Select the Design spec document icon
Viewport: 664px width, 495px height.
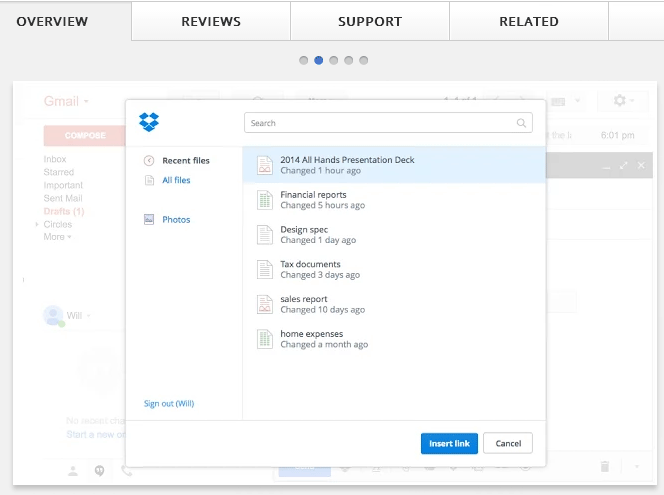click(x=265, y=235)
